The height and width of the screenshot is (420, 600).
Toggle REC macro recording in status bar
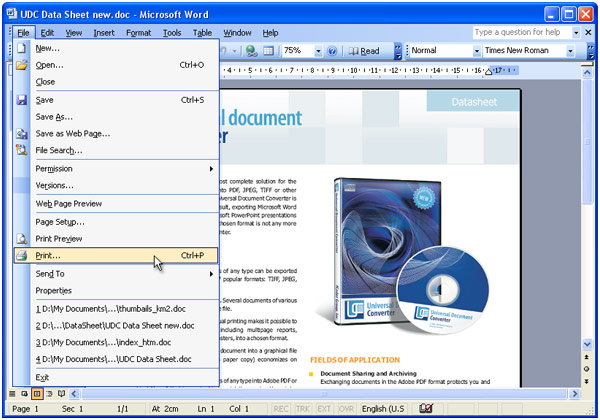click(280, 409)
